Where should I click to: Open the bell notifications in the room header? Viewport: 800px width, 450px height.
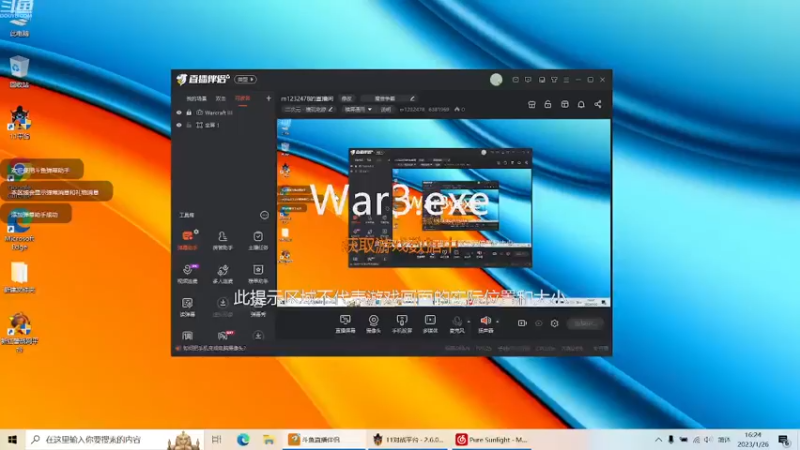pyautogui.click(x=581, y=104)
